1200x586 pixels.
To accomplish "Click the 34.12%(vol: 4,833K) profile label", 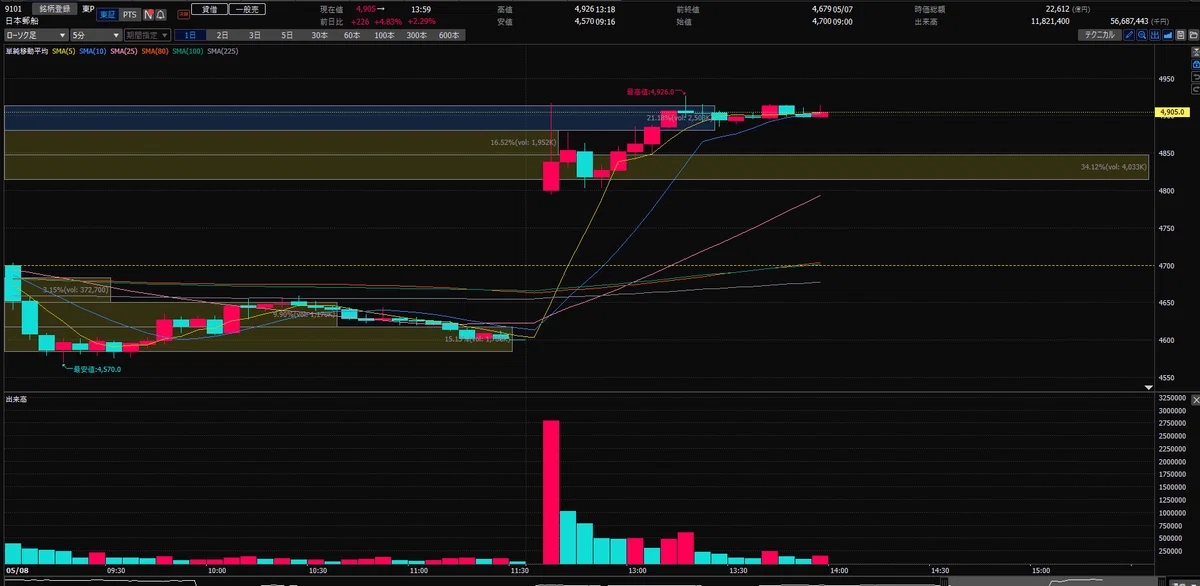I will point(1114,167).
